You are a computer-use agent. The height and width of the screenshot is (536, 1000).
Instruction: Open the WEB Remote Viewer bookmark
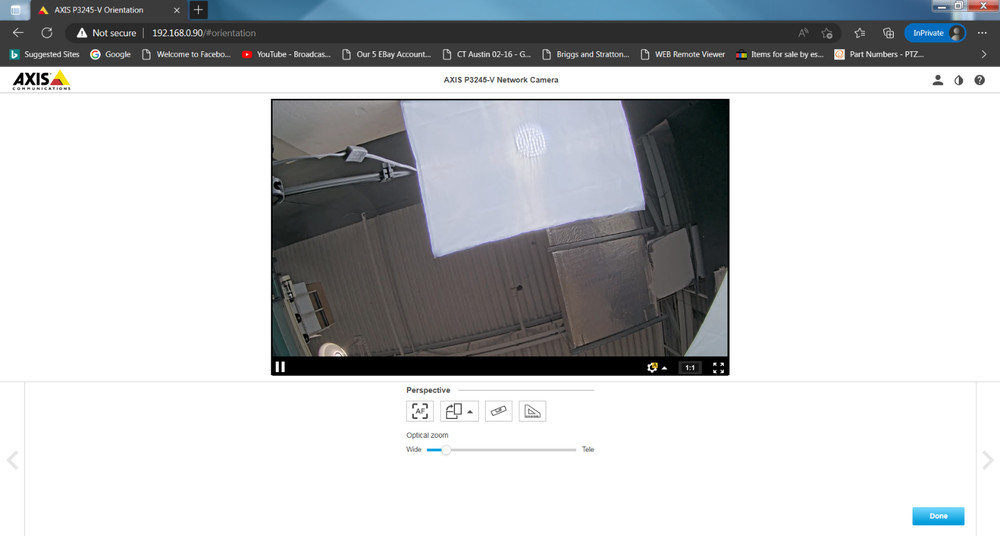pyautogui.click(x=683, y=54)
